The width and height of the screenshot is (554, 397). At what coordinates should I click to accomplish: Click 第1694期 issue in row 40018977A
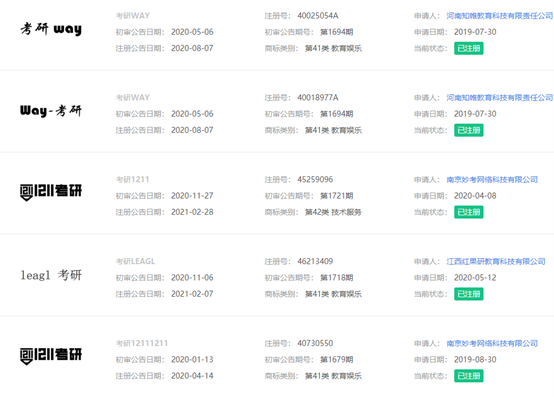tap(336, 114)
